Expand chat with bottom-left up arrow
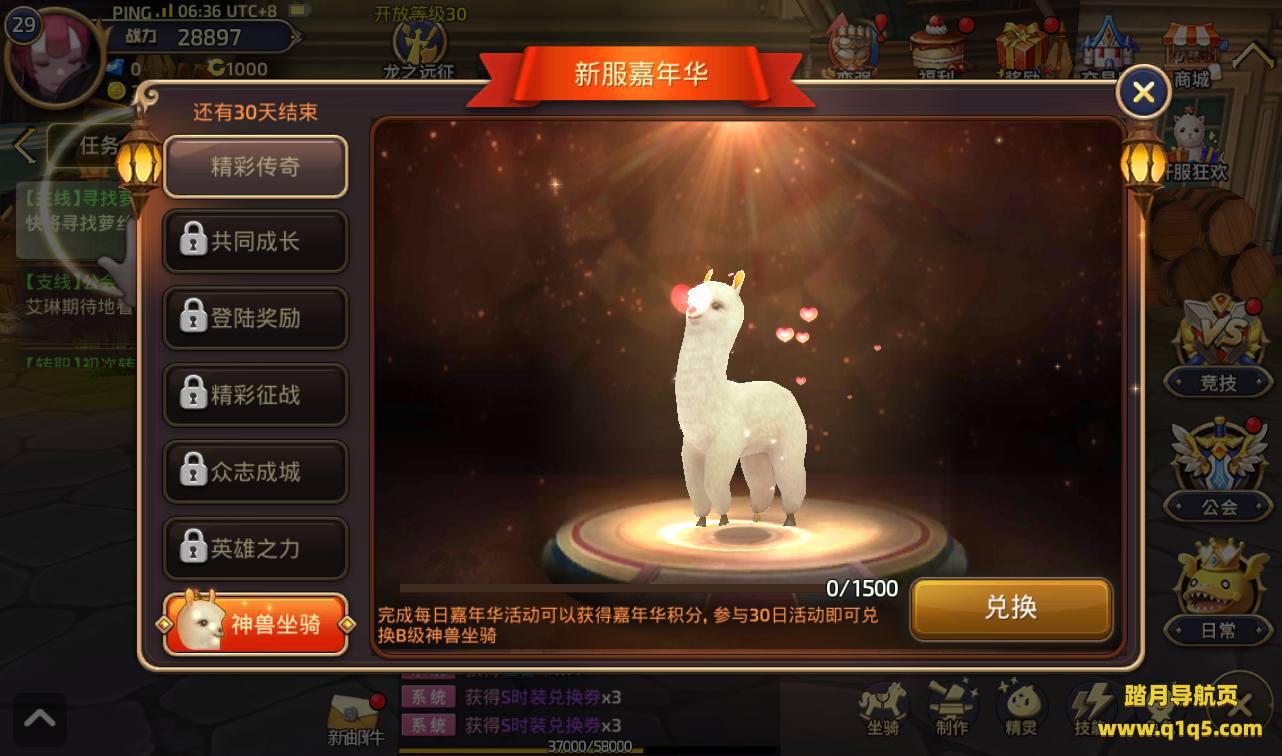 [x=40, y=719]
